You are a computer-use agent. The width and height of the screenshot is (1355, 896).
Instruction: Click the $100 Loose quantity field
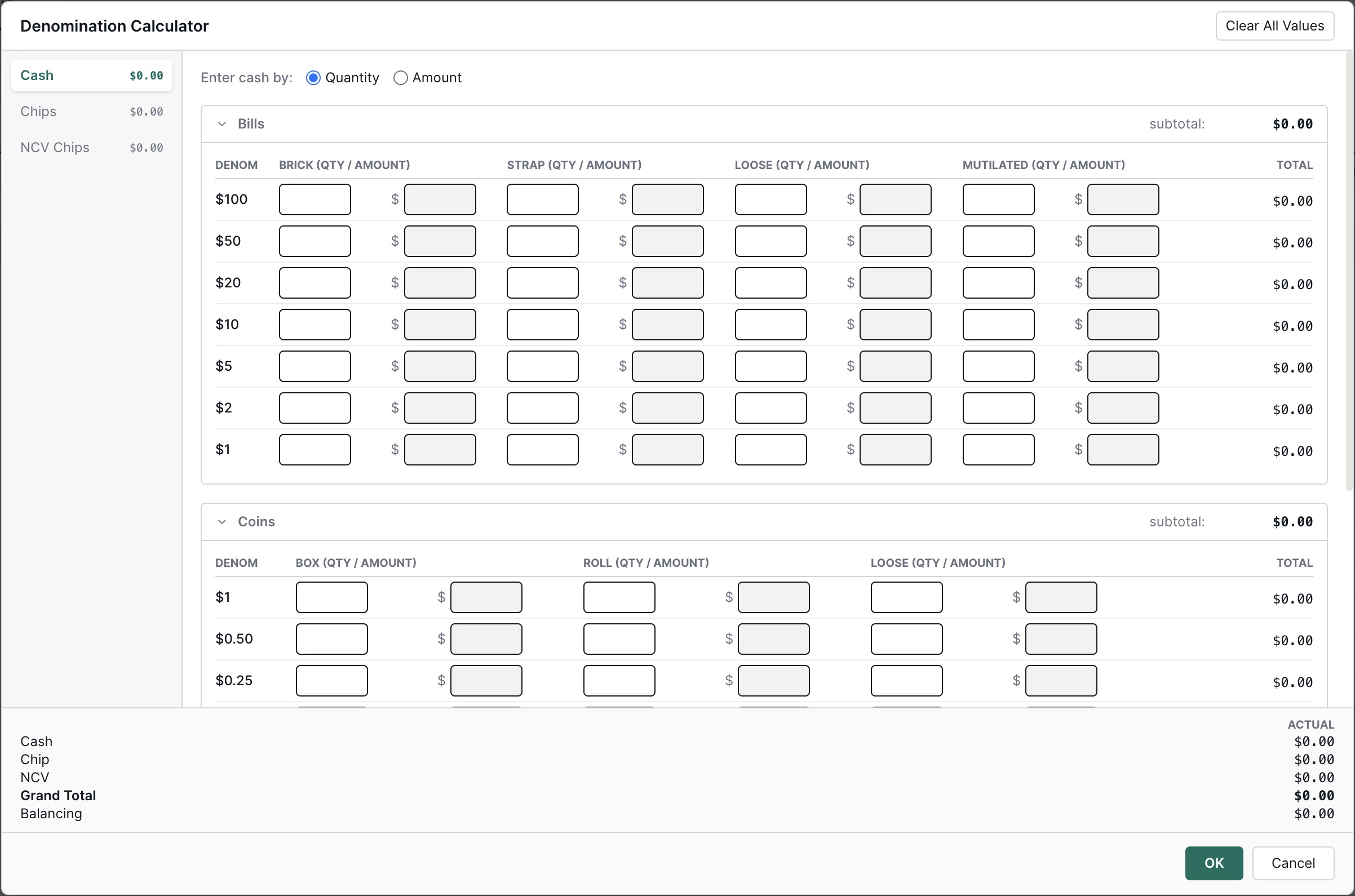click(771, 199)
